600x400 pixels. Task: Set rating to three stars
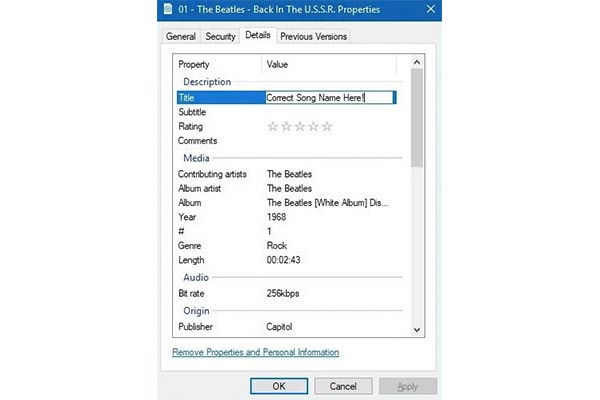tap(300, 126)
